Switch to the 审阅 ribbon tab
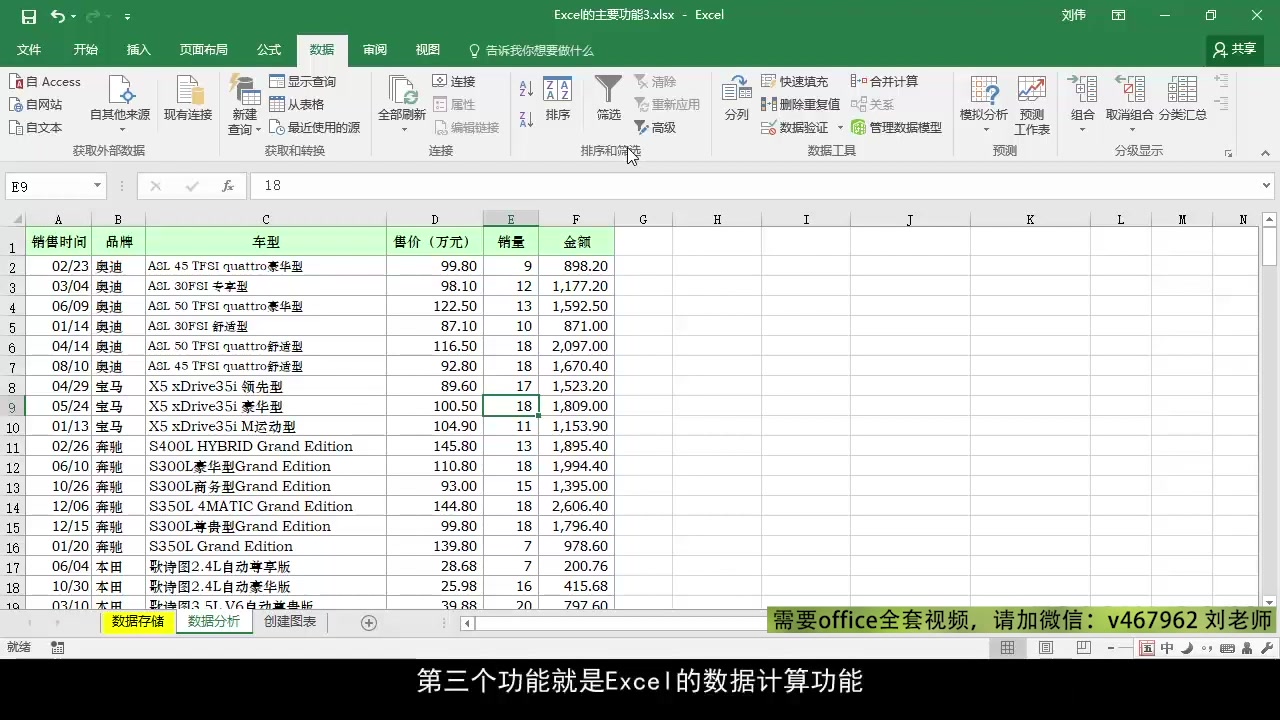The width and height of the screenshot is (1280, 720). click(375, 50)
